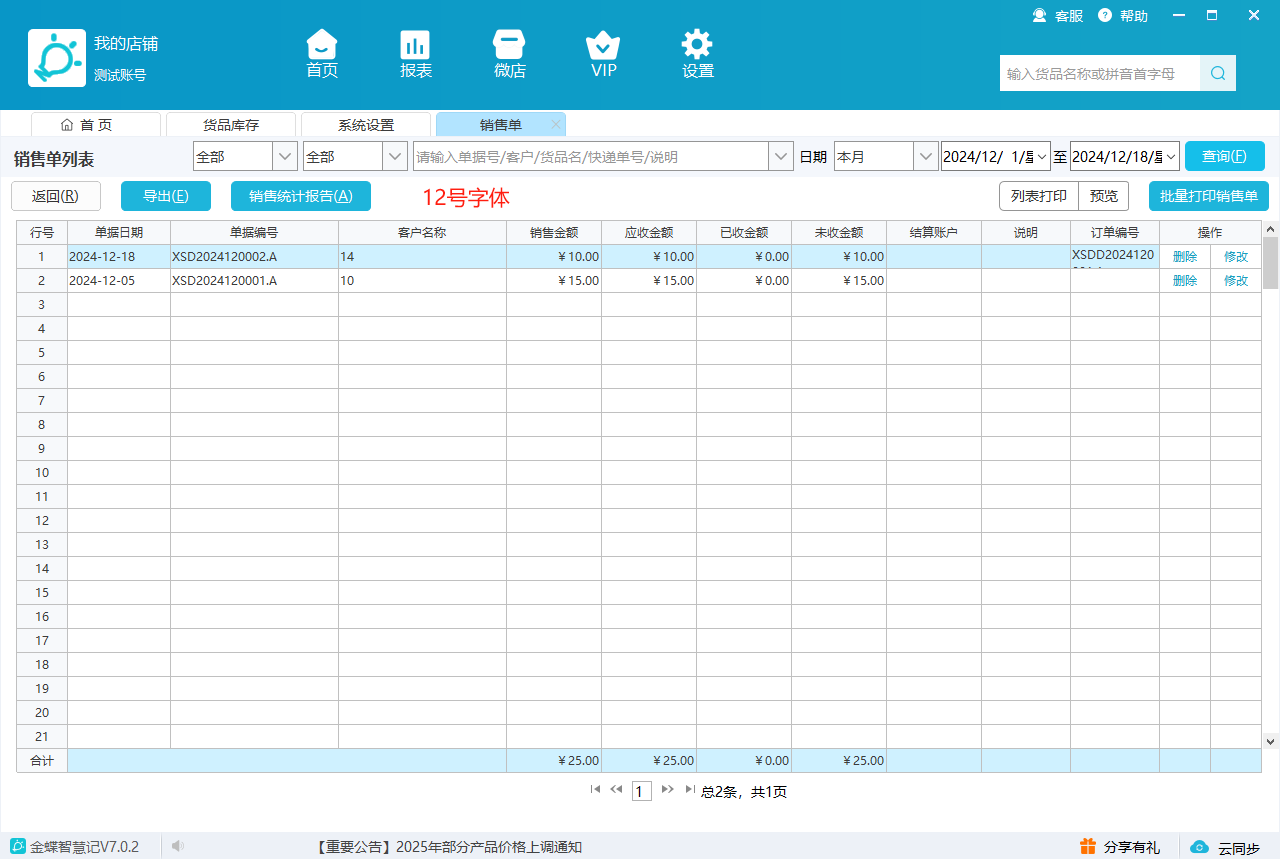The height and width of the screenshot is (860, 1280).
Task: Click the 我的店铺 shop logo
Action: [57, 58]
